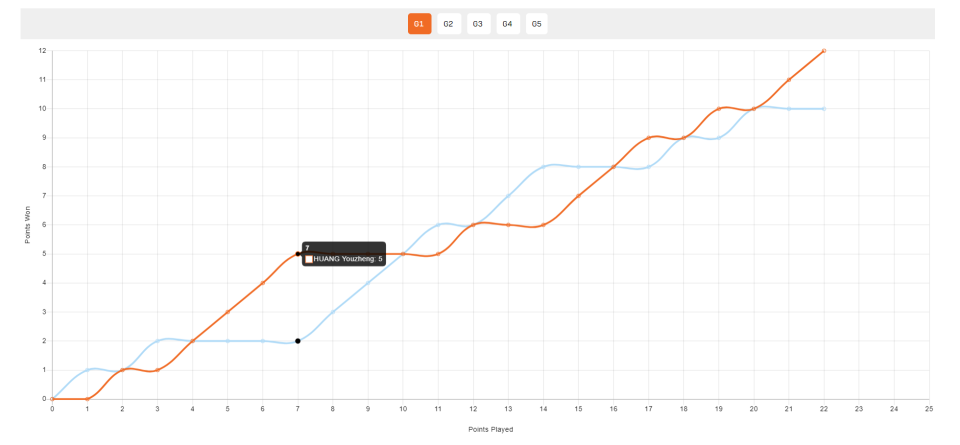Select blue data point at 8 points played
The height and width of the screenshot is (445, 960).
pyautogui.click(x=332, y=312)
